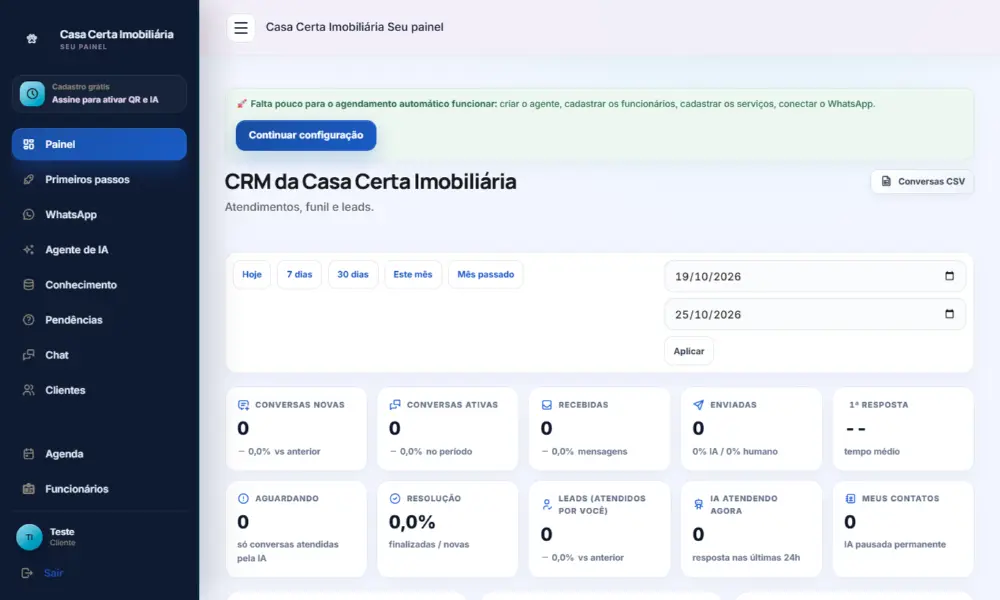Click the Enviadas paper plane icon
1000x600 pixels.
click(x=698, y=405)
